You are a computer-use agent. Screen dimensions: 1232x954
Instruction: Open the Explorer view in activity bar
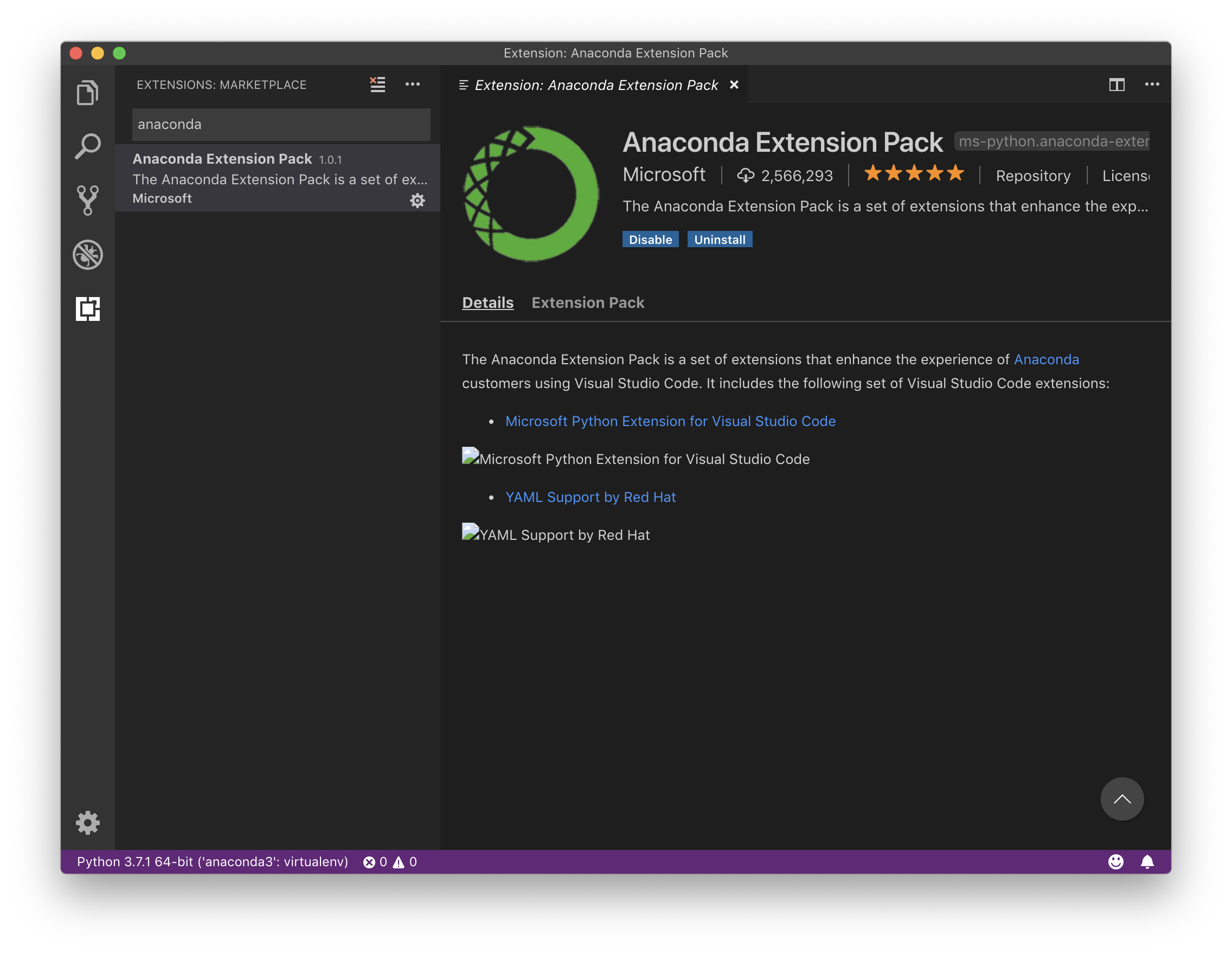pos(87,93)
